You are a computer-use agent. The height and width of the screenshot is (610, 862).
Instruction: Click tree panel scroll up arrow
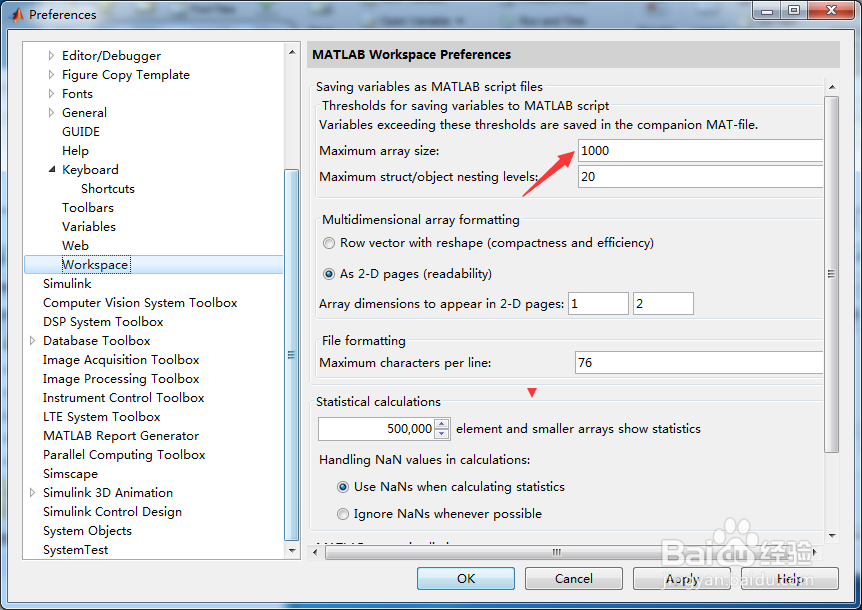pos(292,53)
